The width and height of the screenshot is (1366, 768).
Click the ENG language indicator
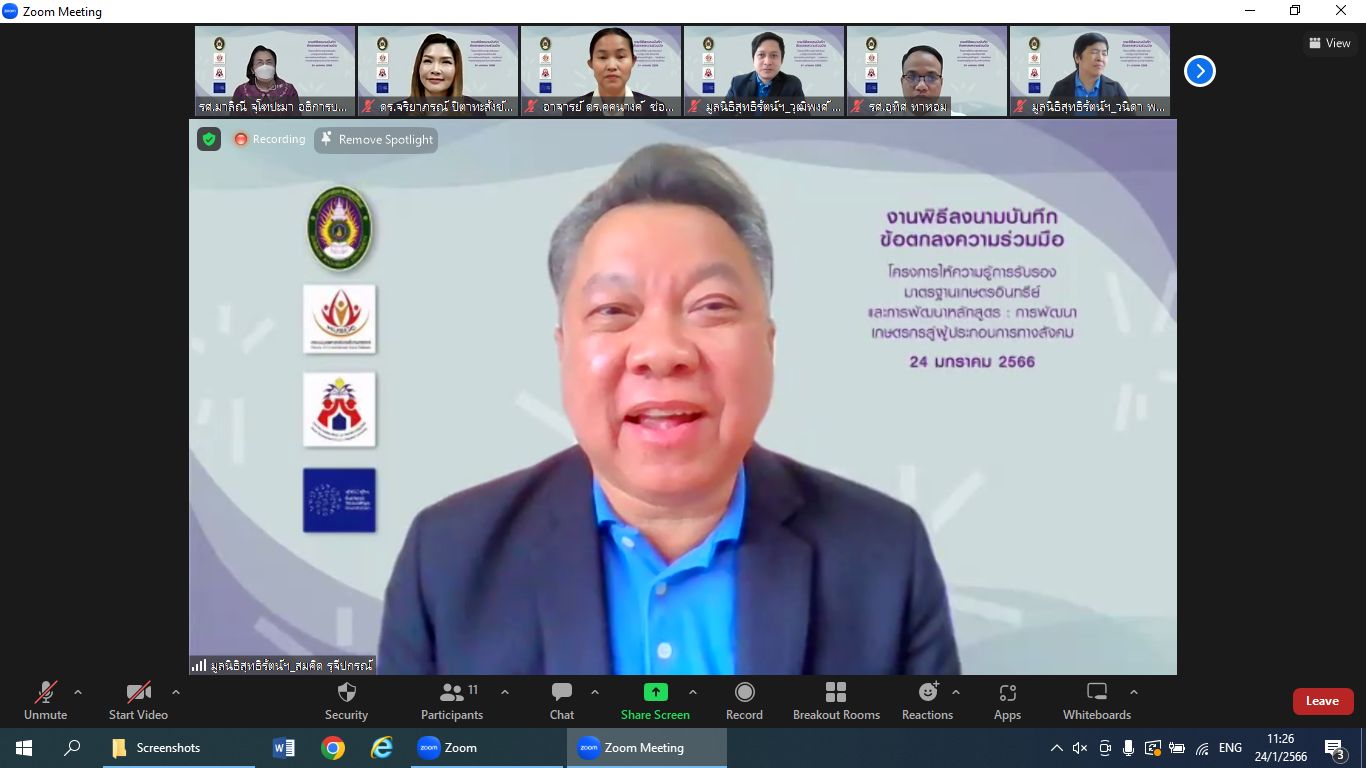pyautogui.click(x=1230, y=748)
